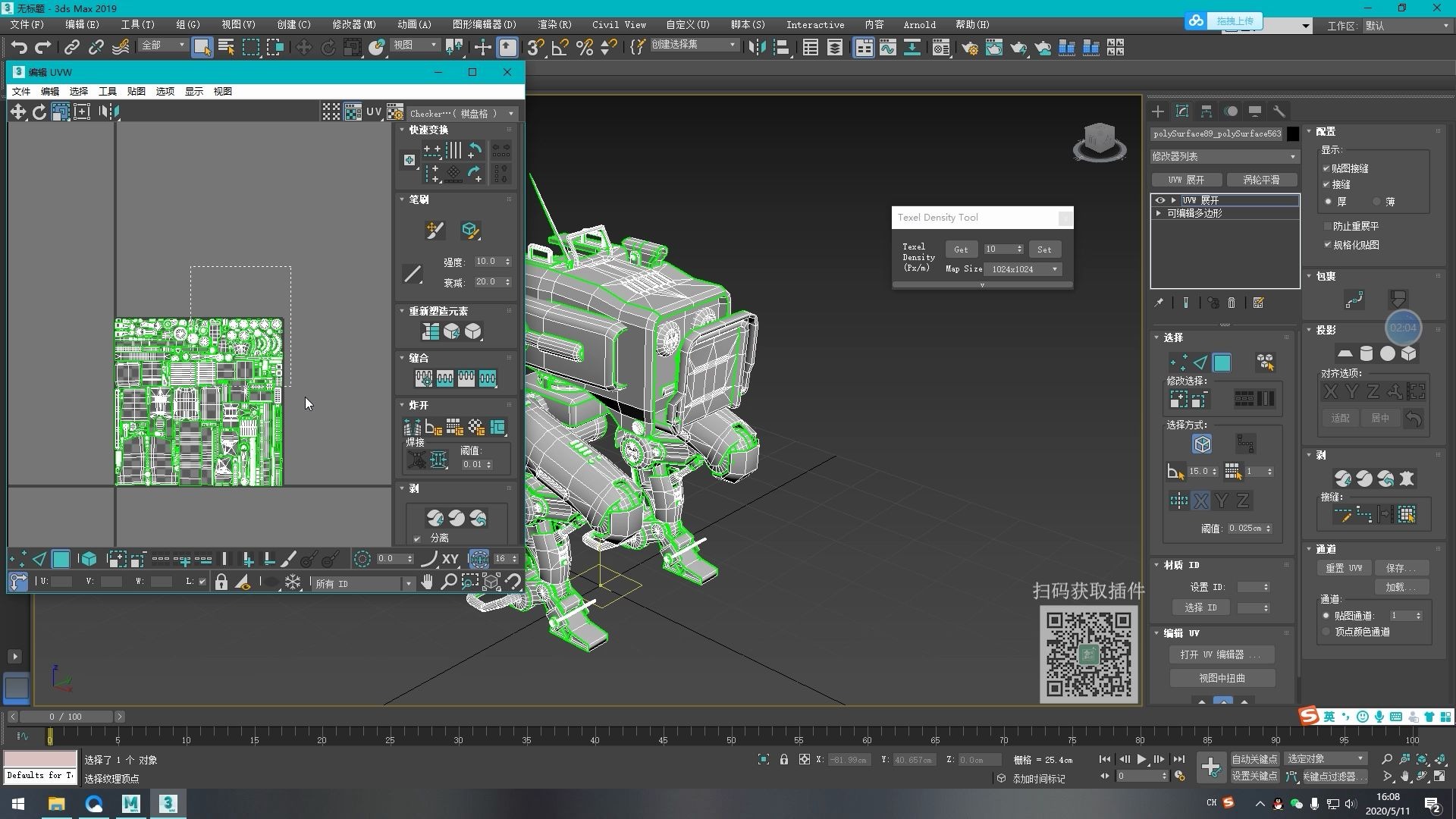Viewport: 1456px width, 819px height.
Task: Click the Zoom magnifier in UVW editor
Action: (x=449, y=582)
